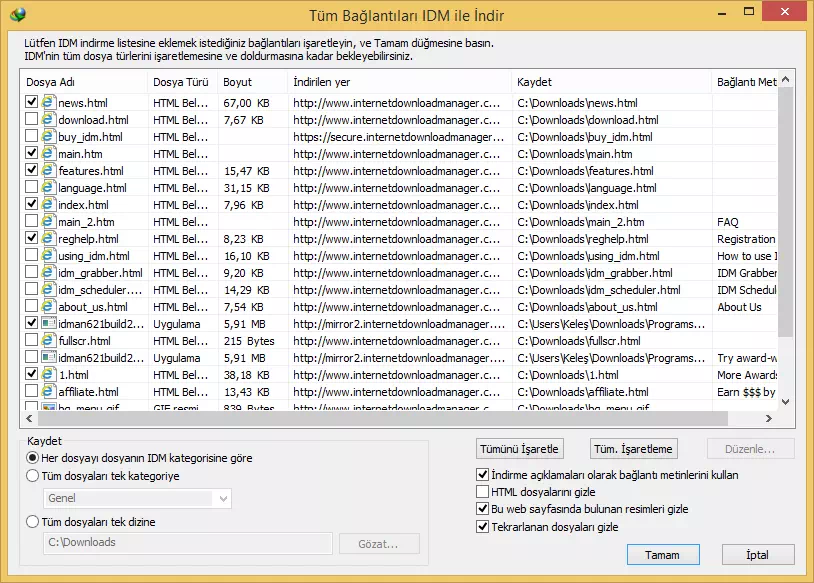Sort by 'Boyut' column header
Screen dimensions: 814x583
click(252, 82)
